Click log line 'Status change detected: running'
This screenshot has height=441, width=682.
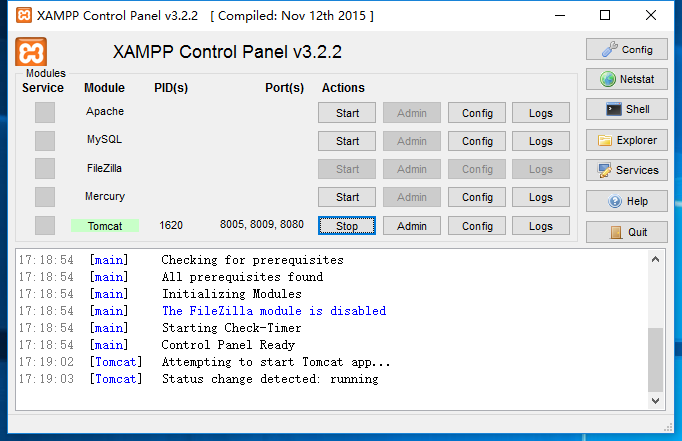270,379
